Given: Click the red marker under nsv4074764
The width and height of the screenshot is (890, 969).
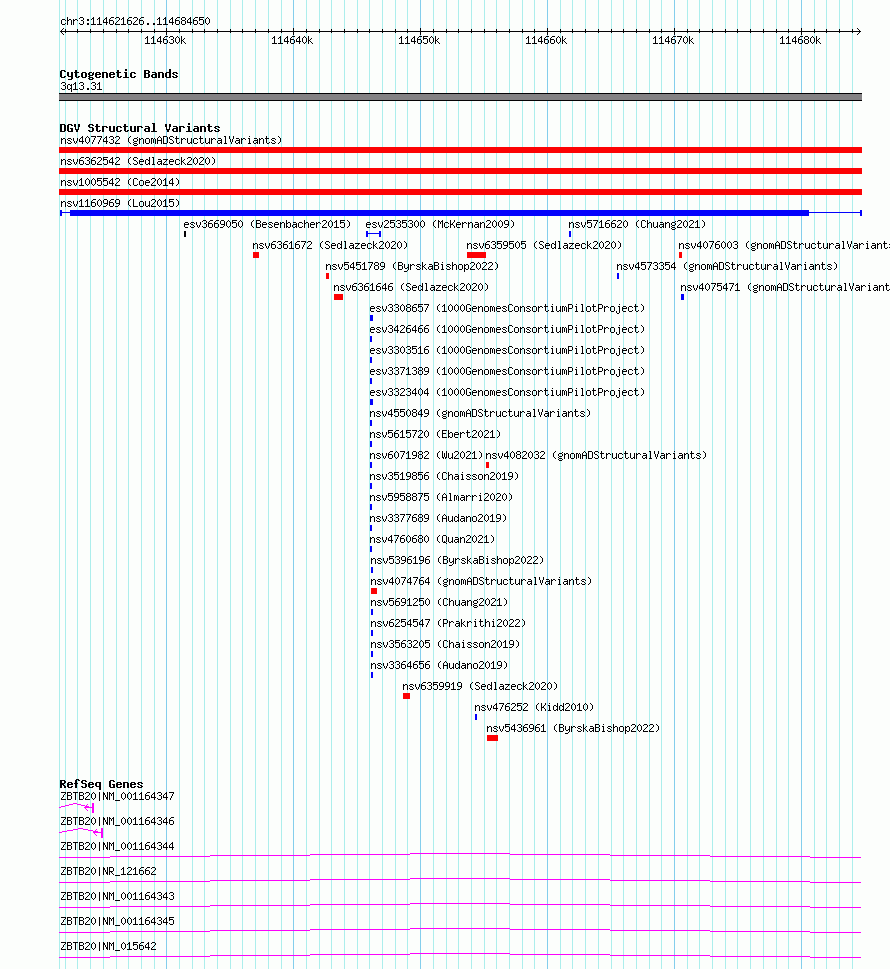Looking at the screenshot, I should click(374, 591).
